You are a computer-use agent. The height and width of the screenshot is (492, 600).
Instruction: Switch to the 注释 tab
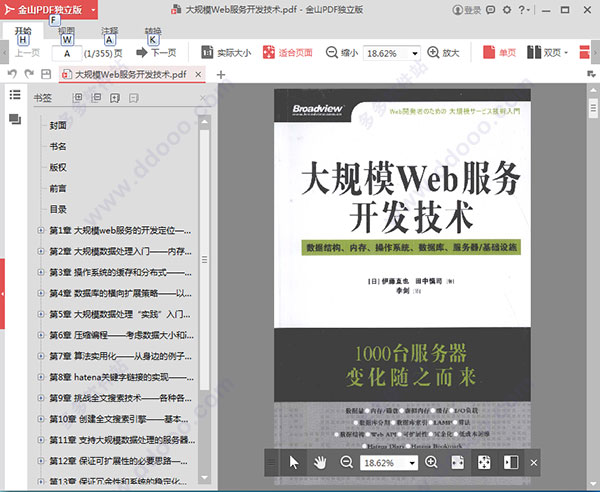[109, 31]
